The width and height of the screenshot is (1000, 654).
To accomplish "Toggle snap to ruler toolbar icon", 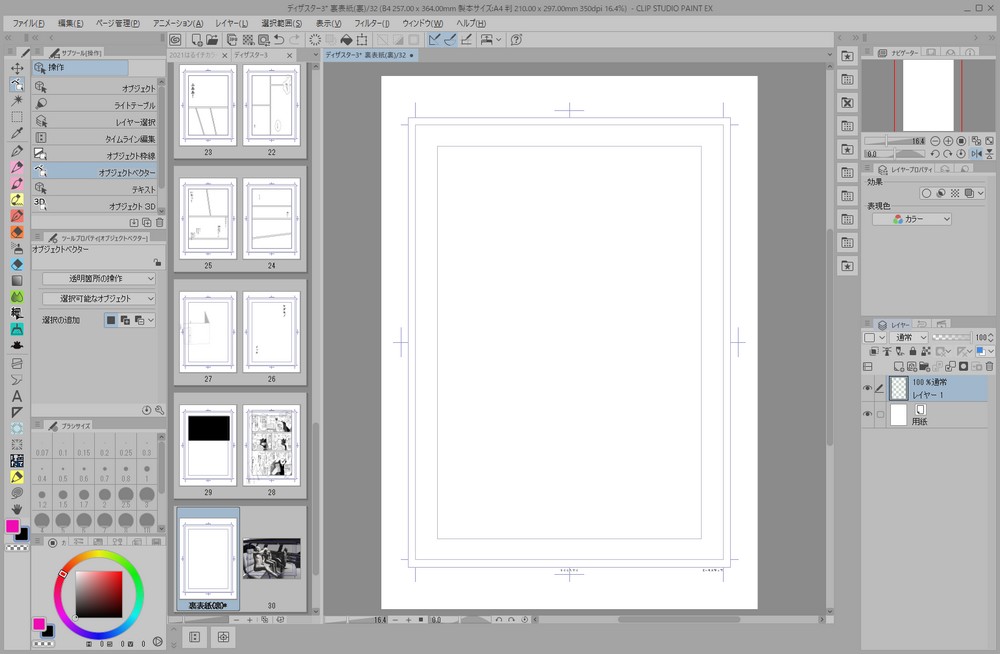I will pyautogui.click(x=434, y=40).
